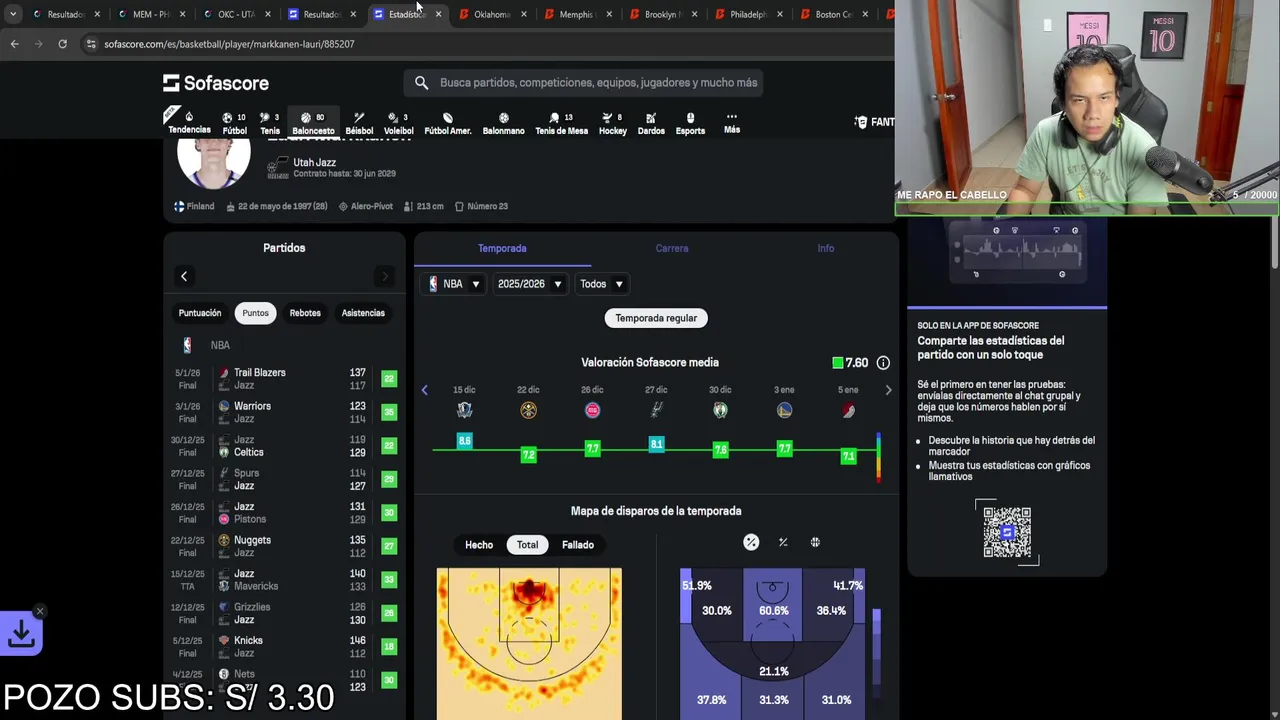
Task: Open the Fantasy link in the header
Action: pyautogui.click(x=875, y=122)
